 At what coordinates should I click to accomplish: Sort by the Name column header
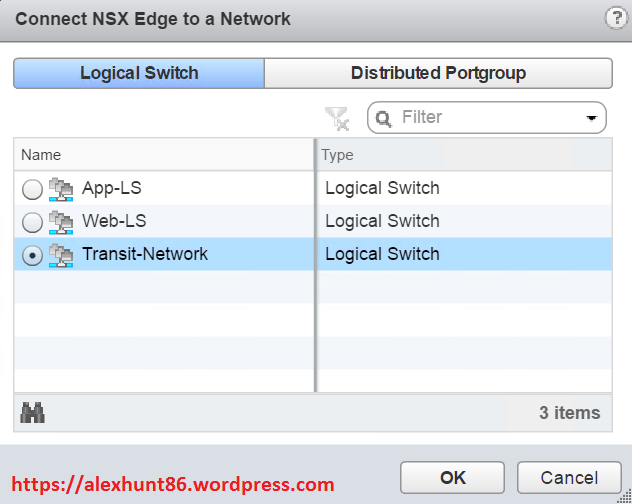coord(164,155)
